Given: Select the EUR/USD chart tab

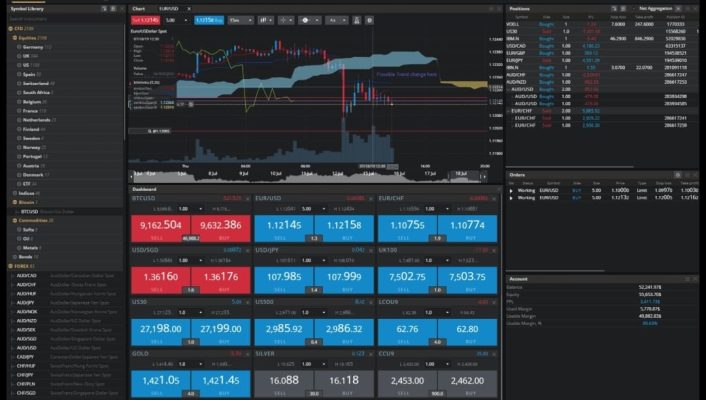Looking at the screenshot, I should (169, 9).
